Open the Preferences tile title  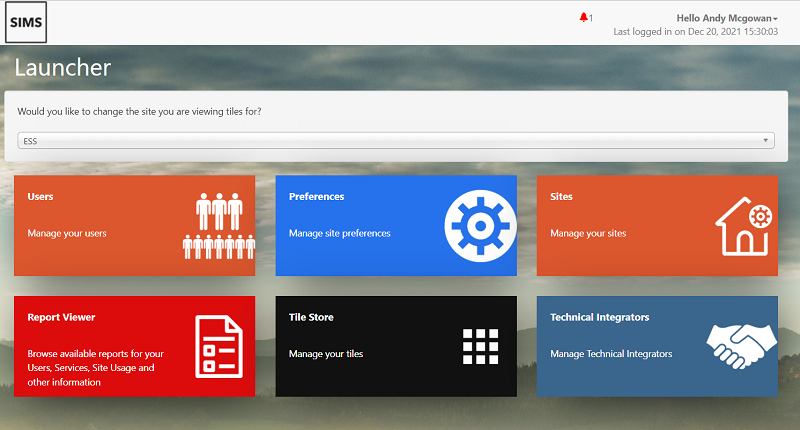pos(316,196)
